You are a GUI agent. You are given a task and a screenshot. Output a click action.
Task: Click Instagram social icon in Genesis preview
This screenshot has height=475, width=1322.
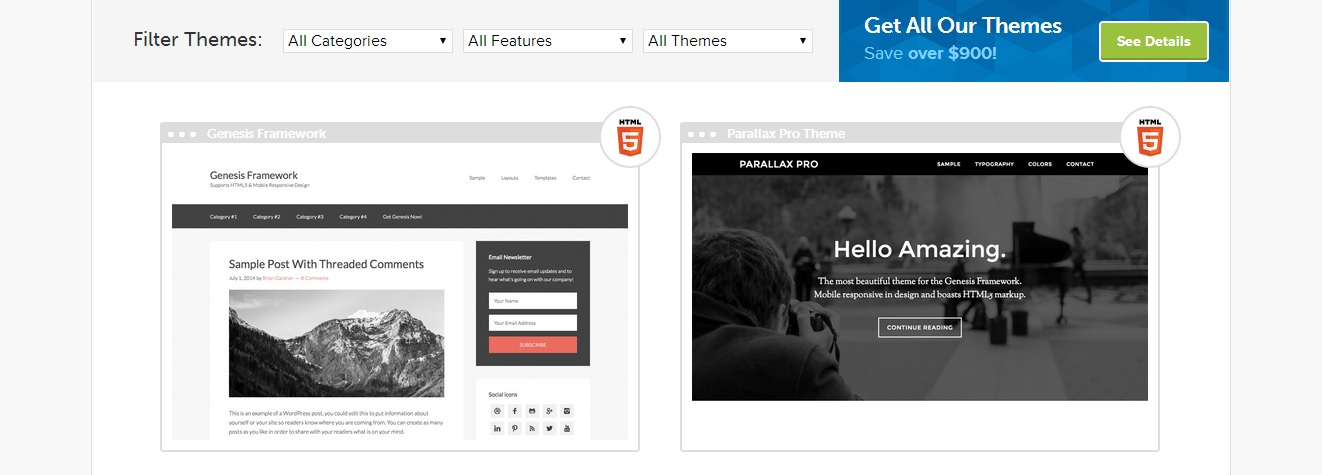567,411
